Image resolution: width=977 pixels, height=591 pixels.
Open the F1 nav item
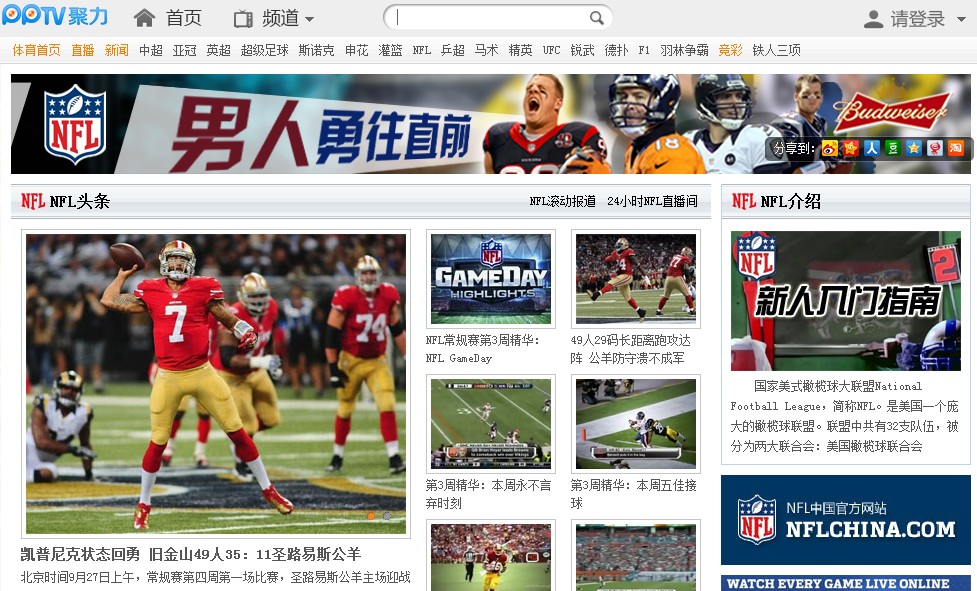click(644, 50)
